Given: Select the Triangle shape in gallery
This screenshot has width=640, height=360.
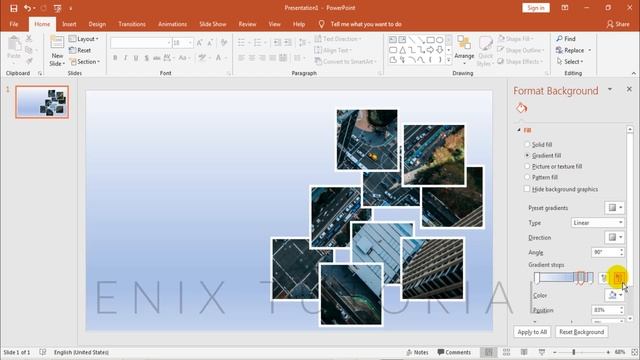Looking at the screenshot, I should click(402, 50).
